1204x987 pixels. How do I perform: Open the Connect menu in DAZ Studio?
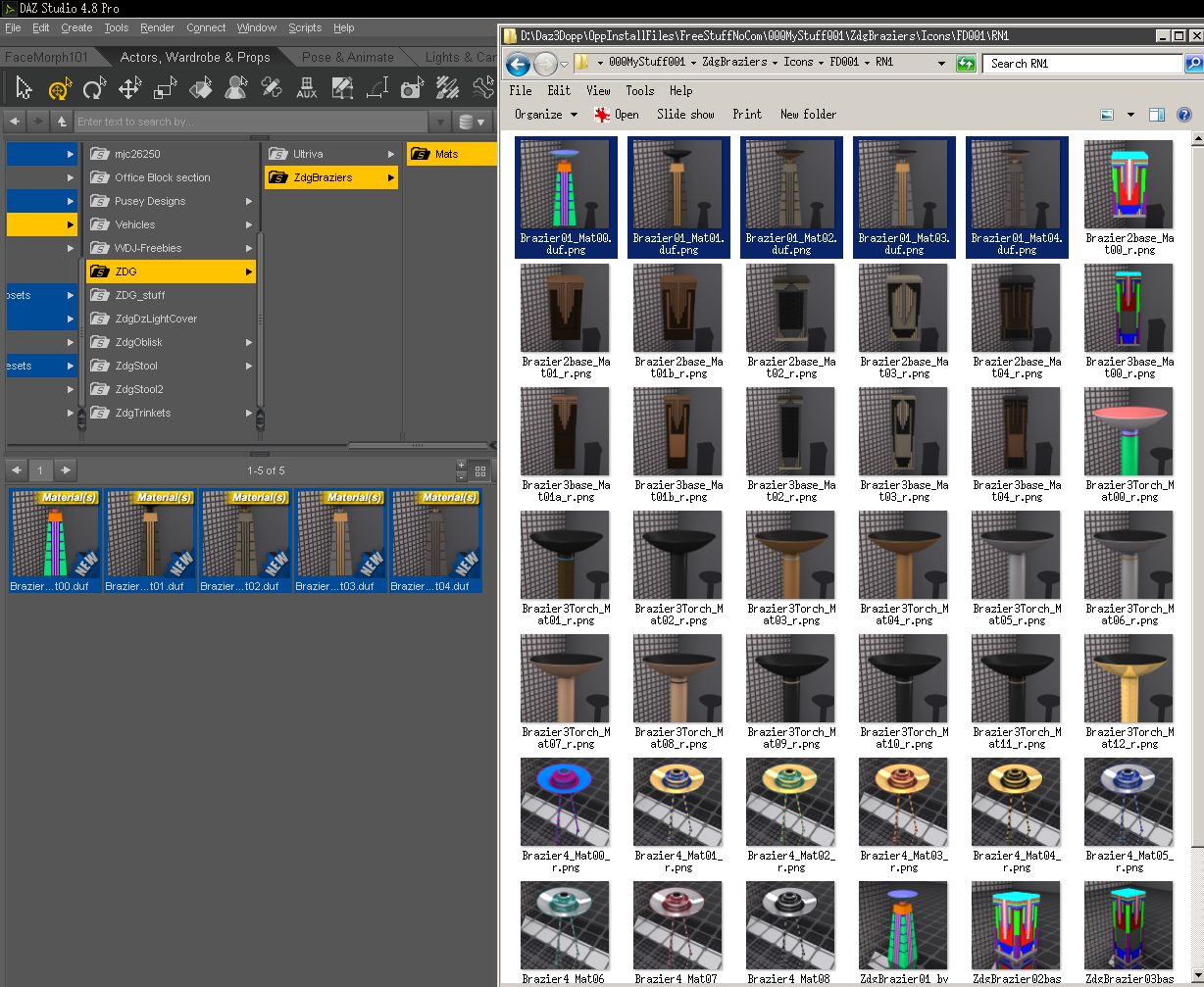pos(206,27)
